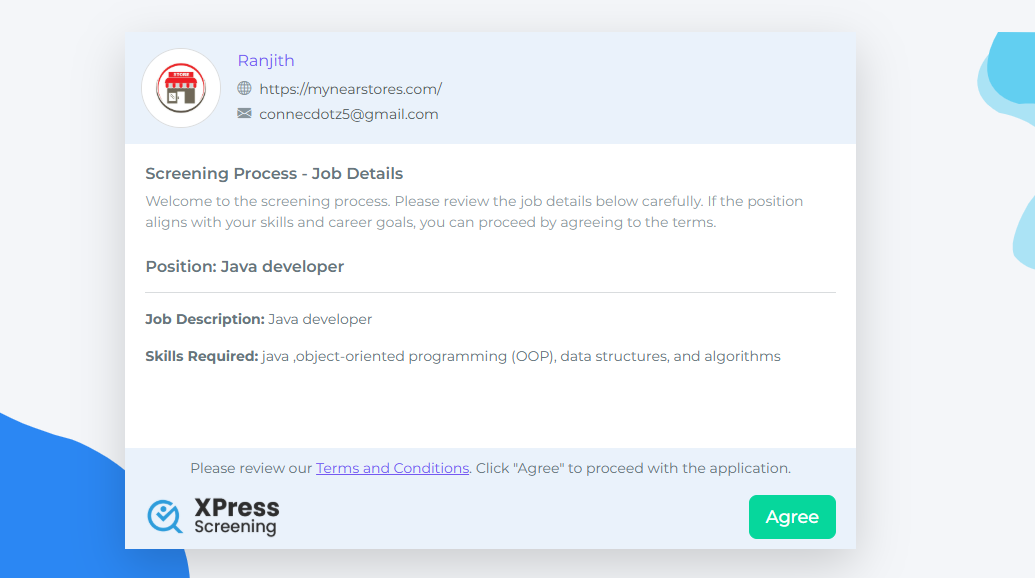Click the recruiter name Ranjith

[266, 61]
